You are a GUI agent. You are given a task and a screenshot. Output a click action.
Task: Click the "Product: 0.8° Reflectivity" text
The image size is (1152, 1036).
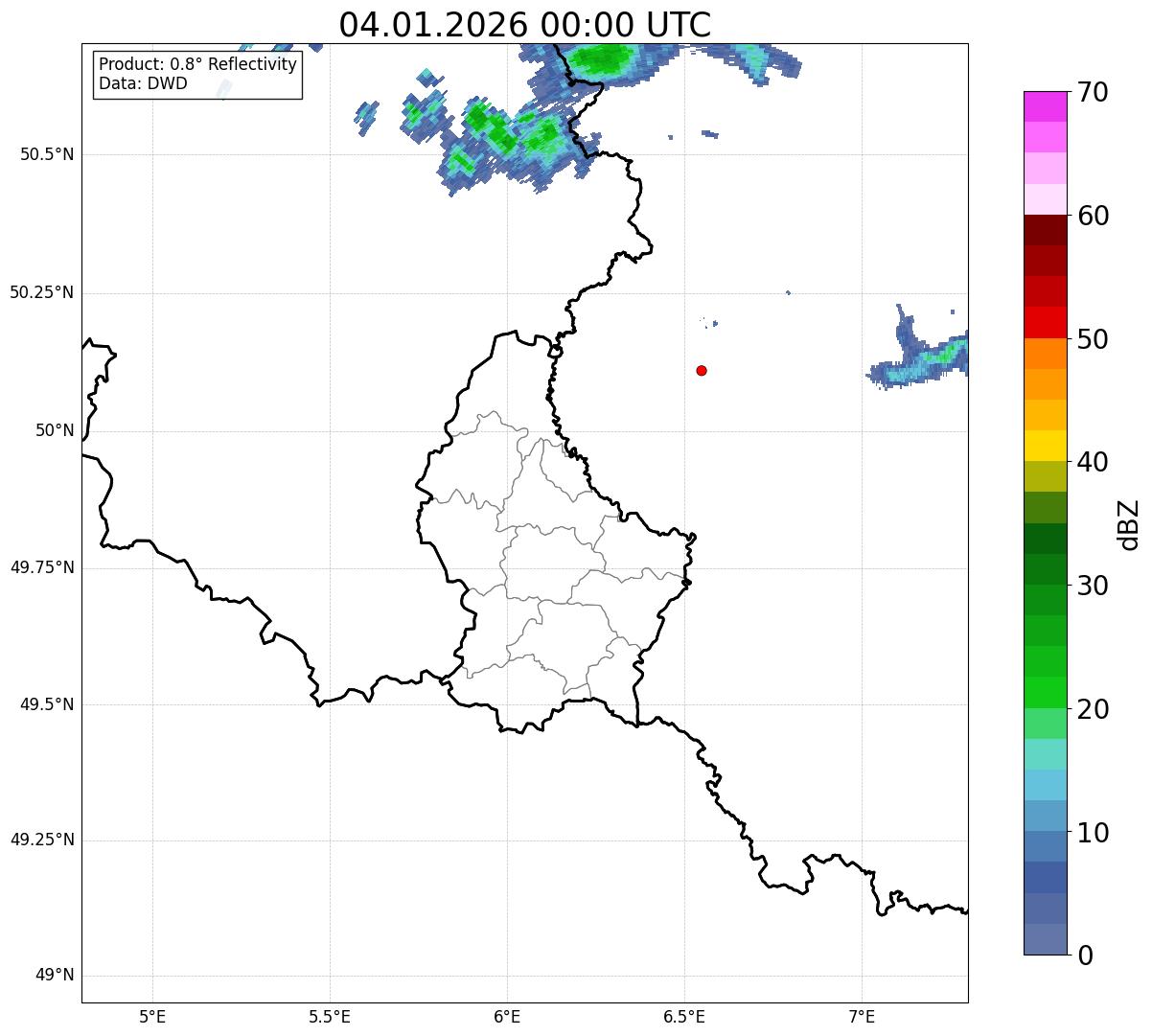(198, 64)
